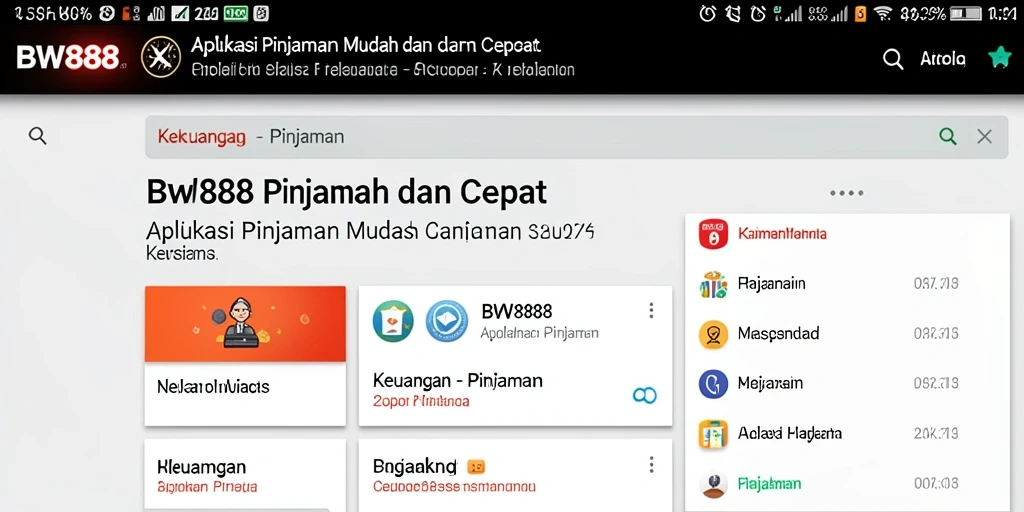Open the BW8888 app title

tap(517, 311)
